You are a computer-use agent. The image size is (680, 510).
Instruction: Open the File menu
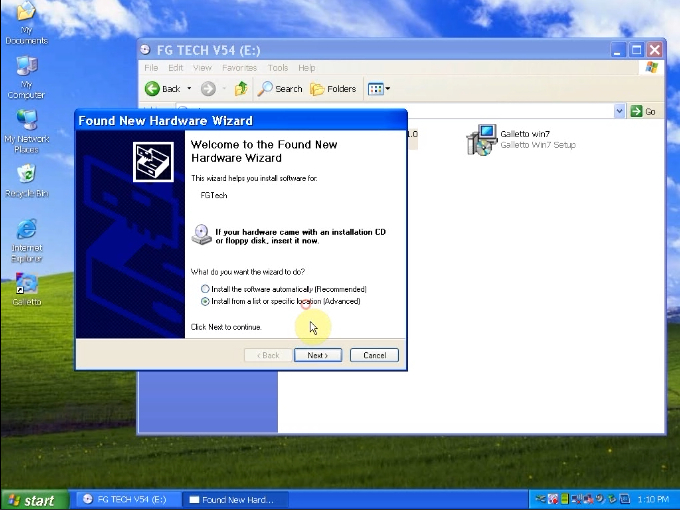[x=151, y=68]
